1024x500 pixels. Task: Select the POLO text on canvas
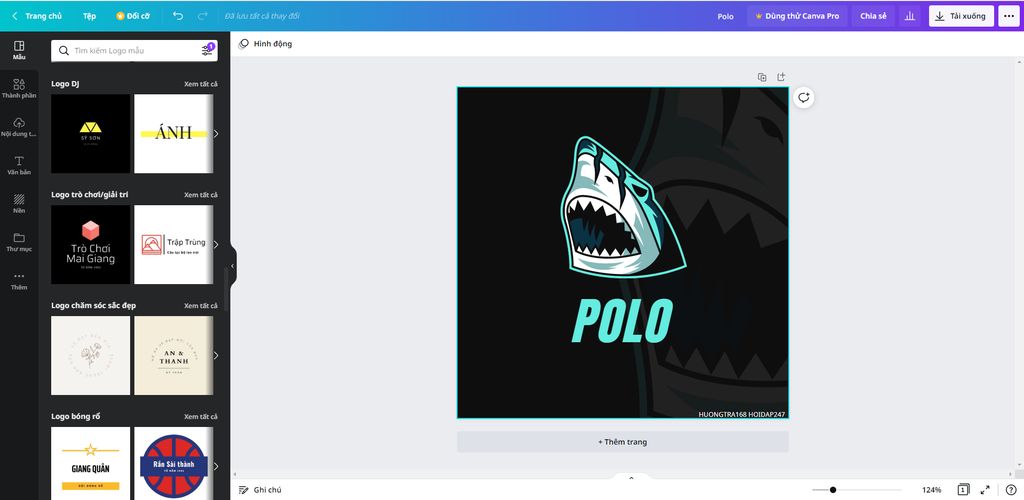622,320
